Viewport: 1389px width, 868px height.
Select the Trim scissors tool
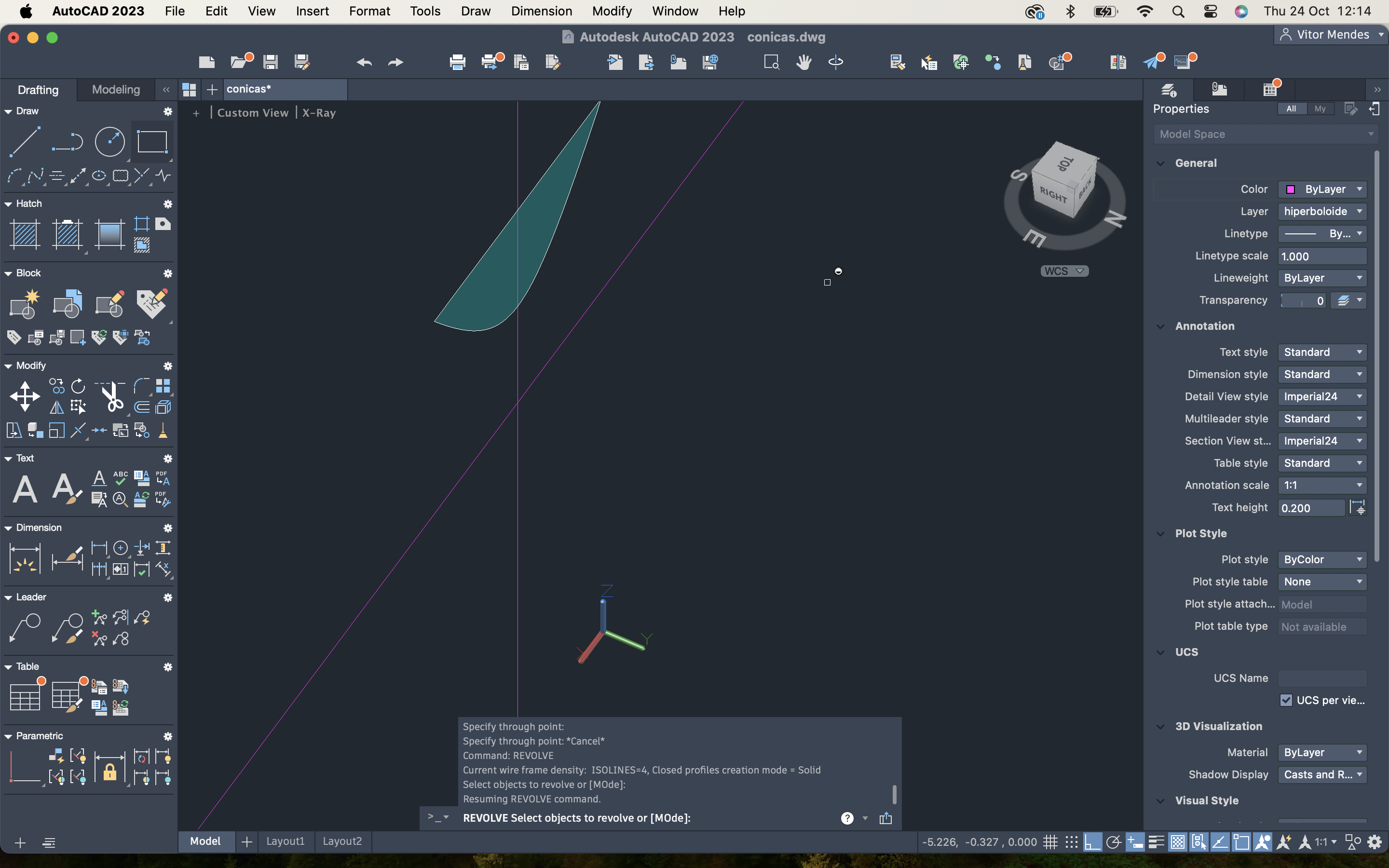coord(110,396)
